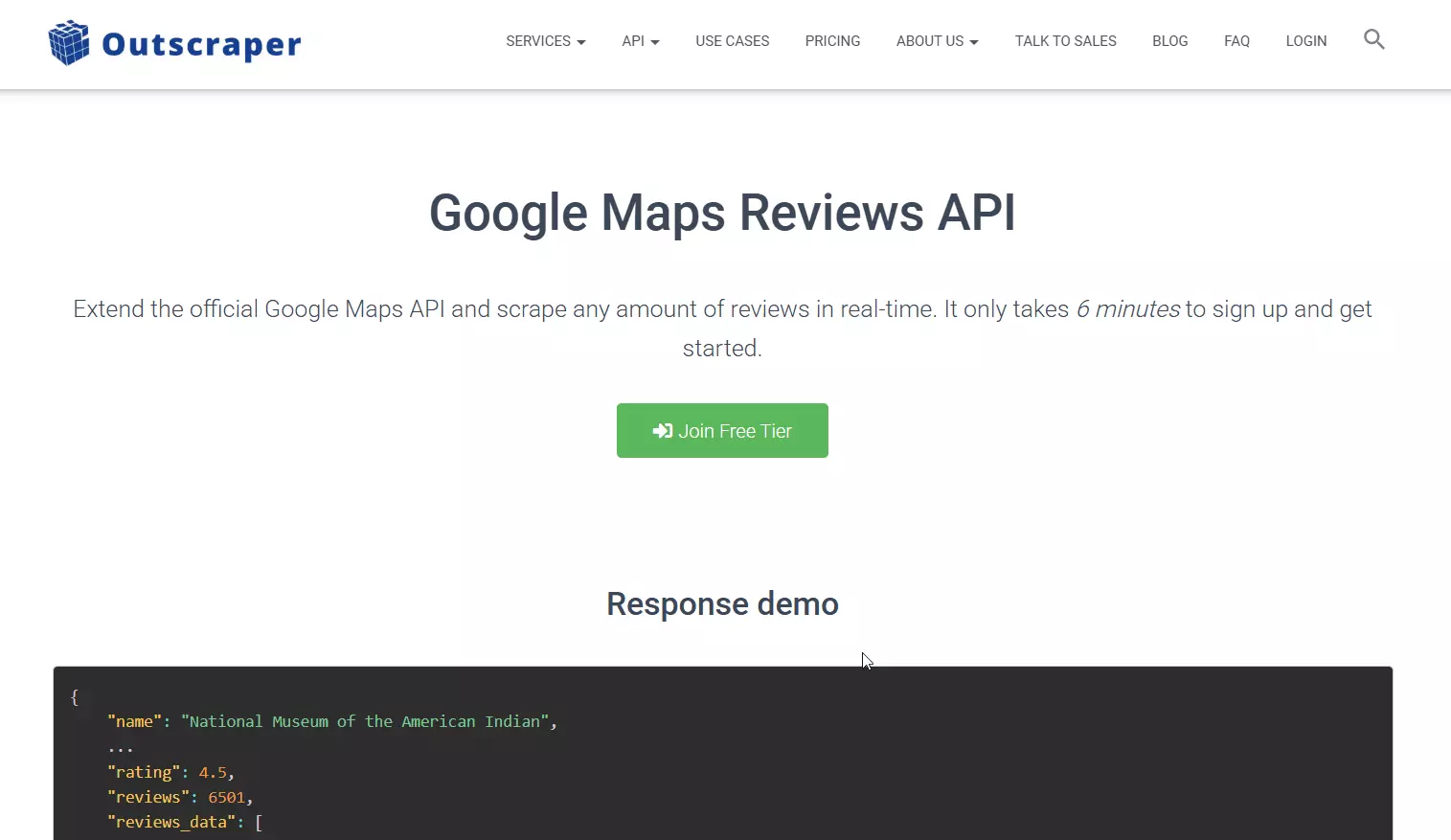
Task: Click the sign-in arrow icon on the green button
Action: 662,431
